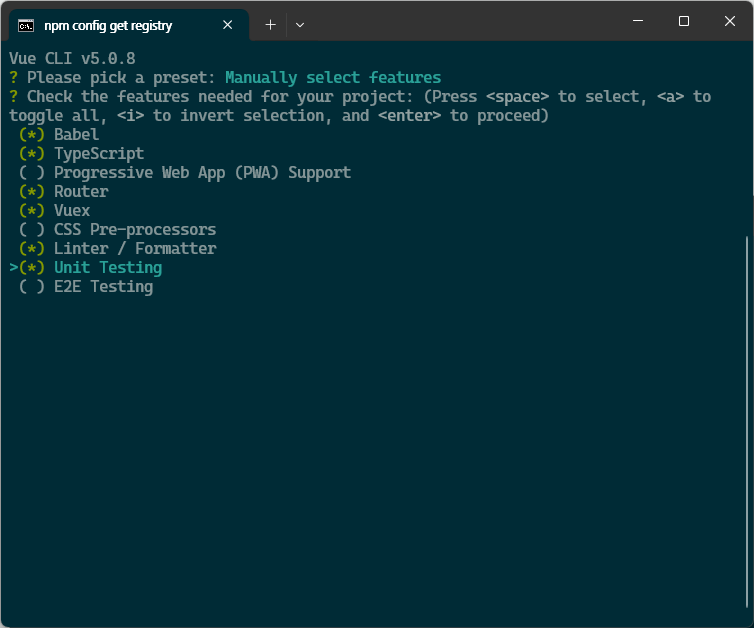Open a new terminal tab with plus
This screenshot has height=628, width=754.
click(270, 25)
